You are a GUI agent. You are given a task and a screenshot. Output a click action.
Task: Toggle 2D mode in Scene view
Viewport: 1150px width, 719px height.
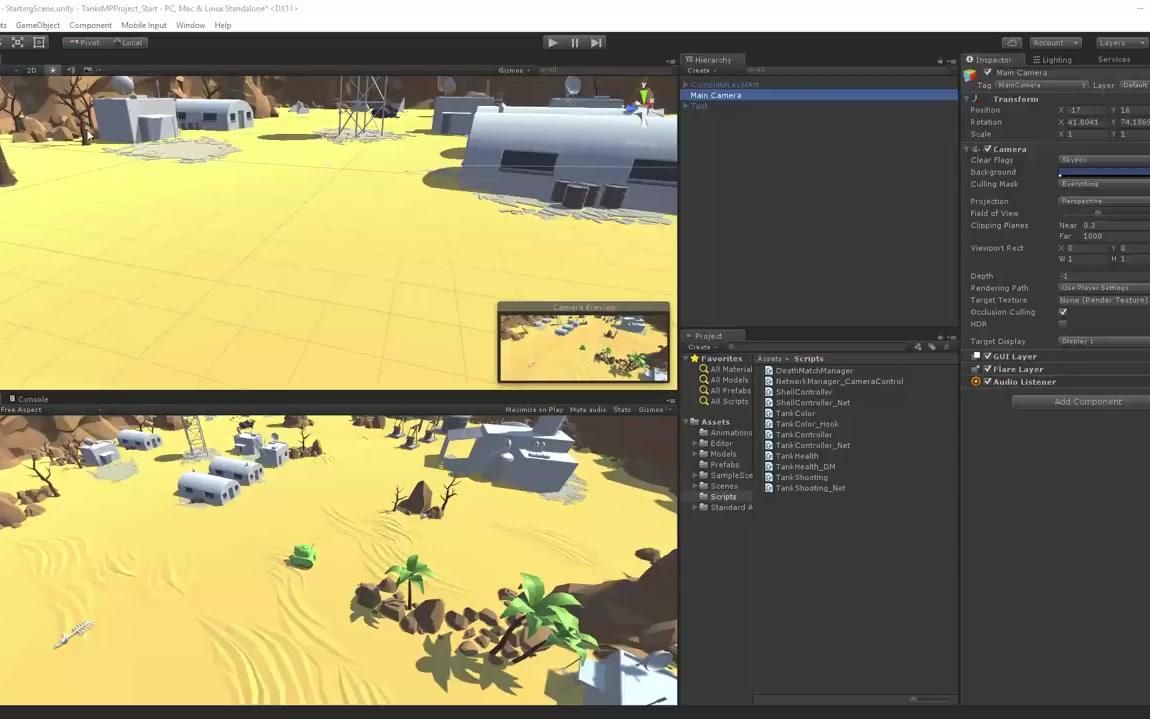click(x=32, y=70)
